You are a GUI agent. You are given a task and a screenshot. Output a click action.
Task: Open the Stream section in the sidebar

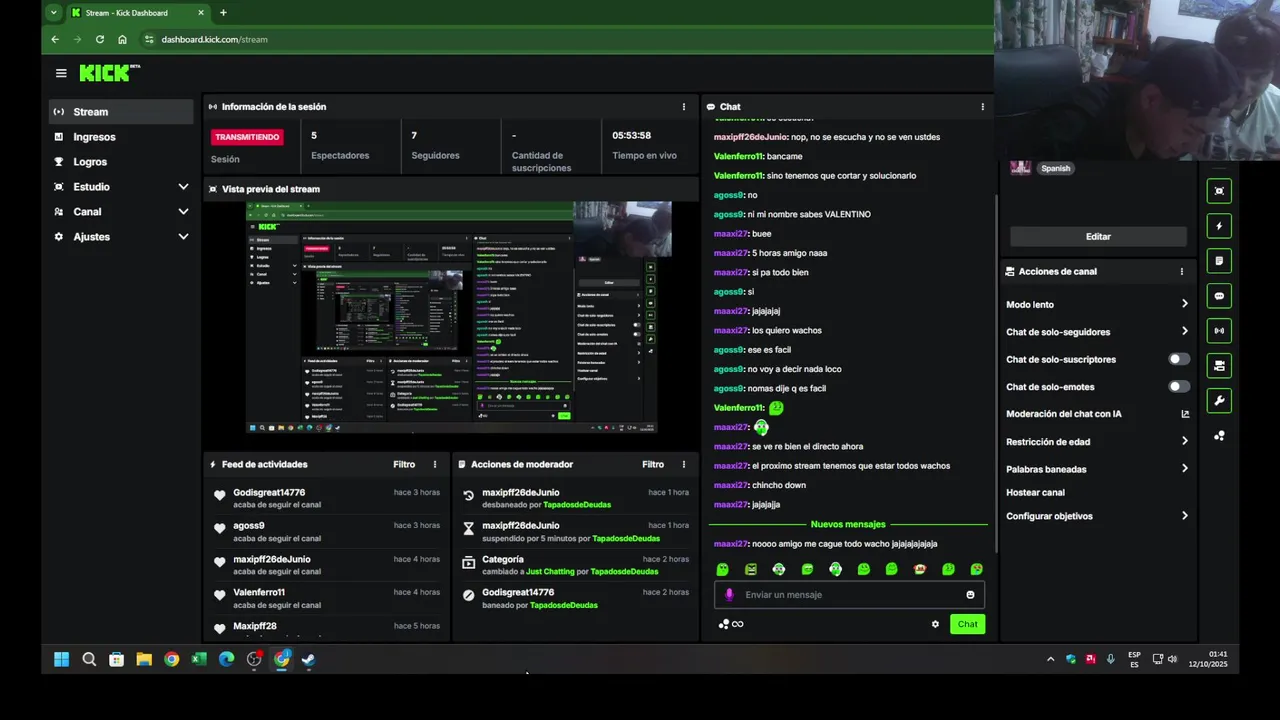(x=121, y=112)
